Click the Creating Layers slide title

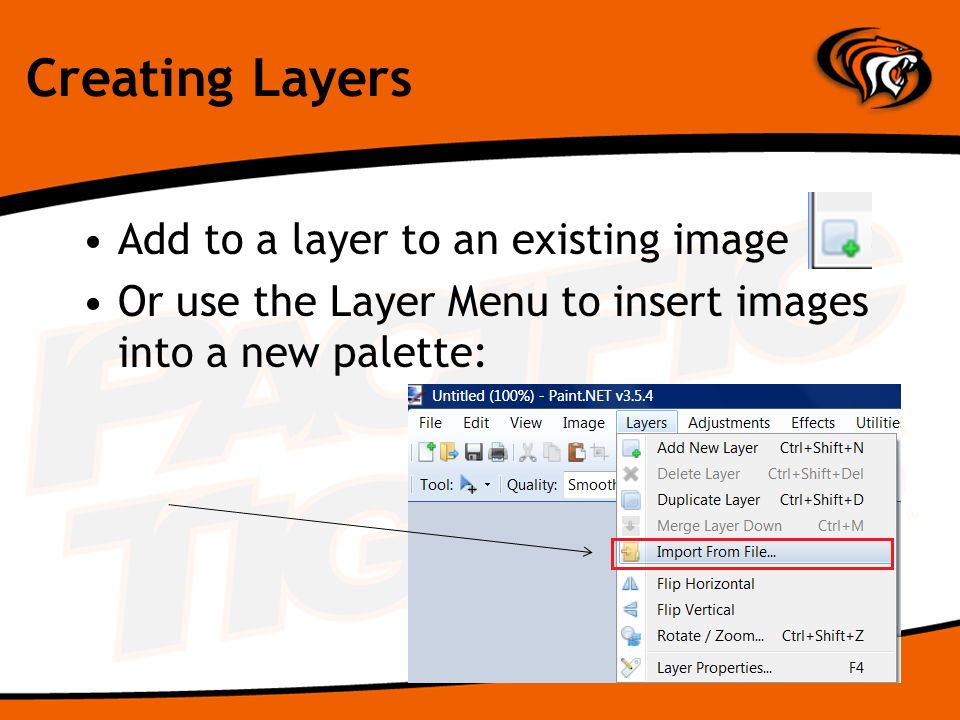(x=219, y=80)
